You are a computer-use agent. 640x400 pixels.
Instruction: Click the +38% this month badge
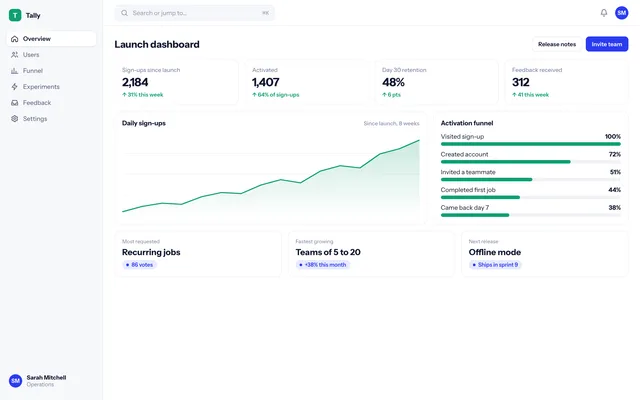(322, 265)
